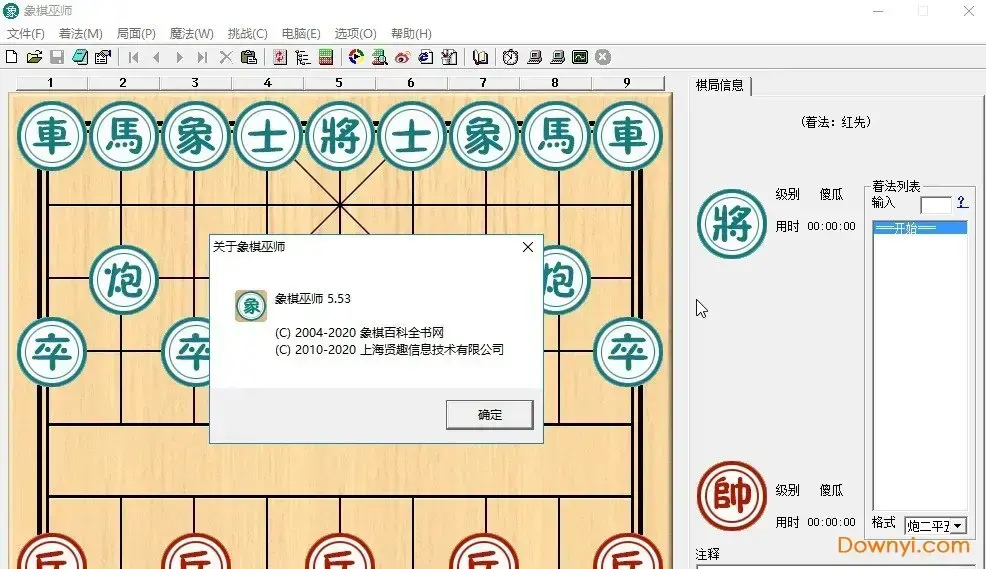
Task: Select the black 士 in column 4
Action: (x=268, y=136)
